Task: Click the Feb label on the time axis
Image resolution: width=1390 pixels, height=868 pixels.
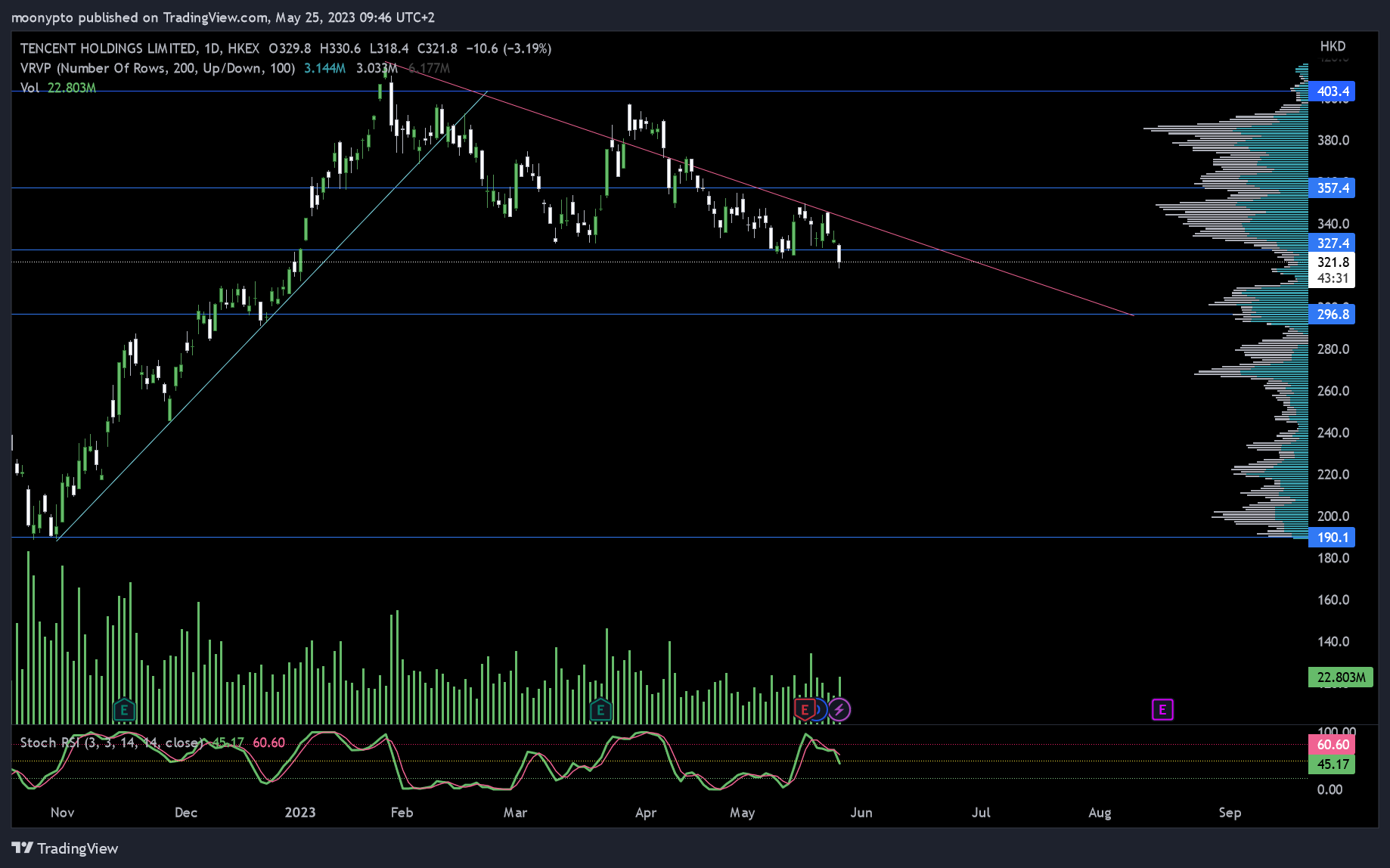Action: [x=402, y=813]
